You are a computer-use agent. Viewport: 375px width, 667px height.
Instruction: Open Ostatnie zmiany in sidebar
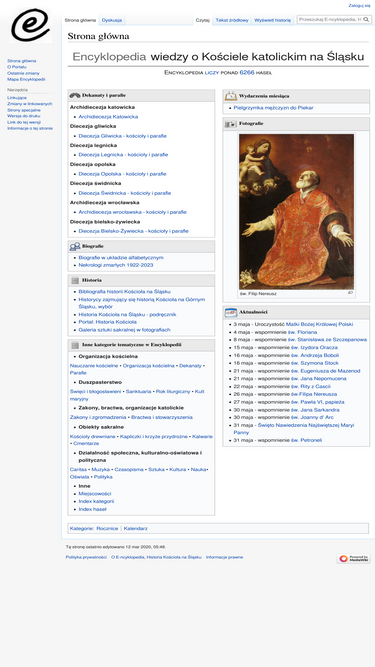pos(23,73)
